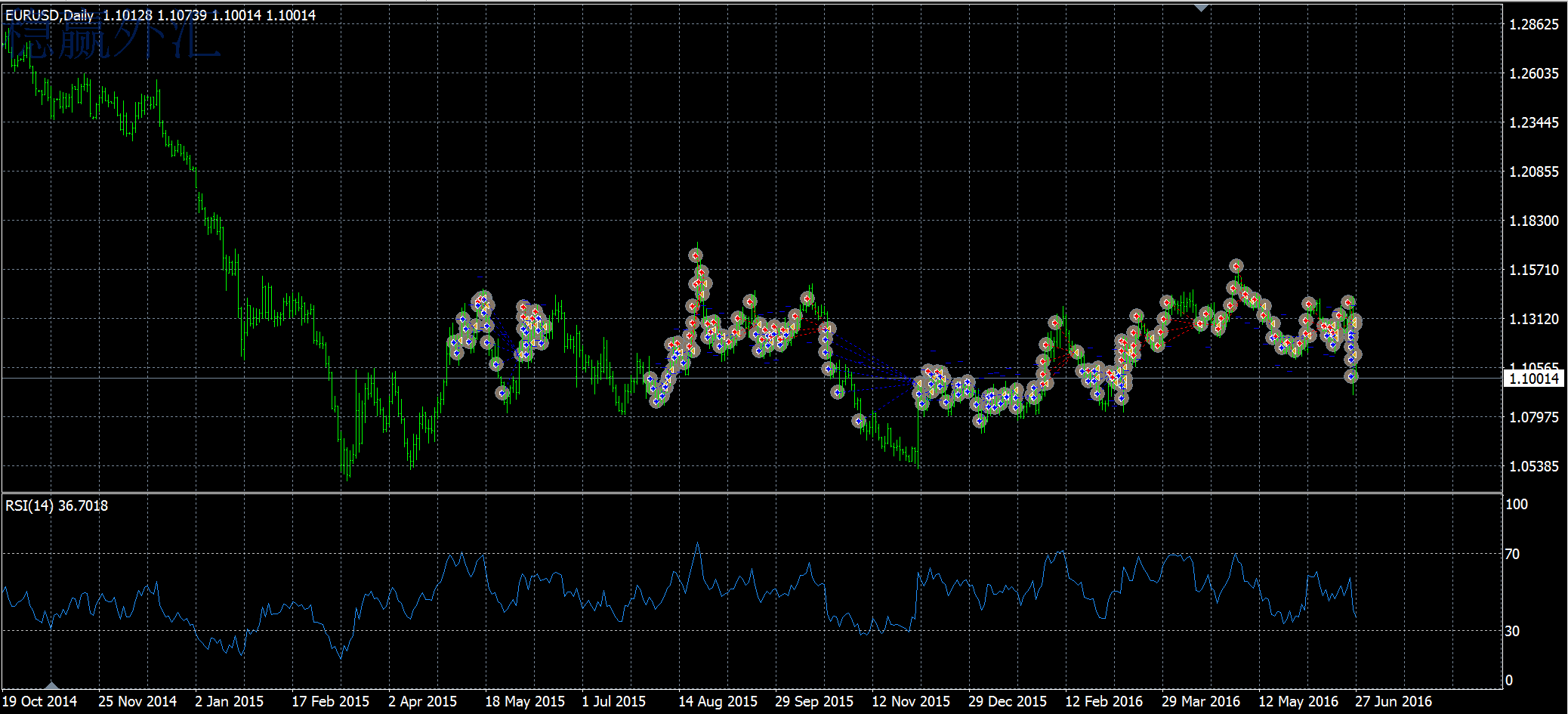The height and width of the screenshot is (714, 1568).
Task: Click the 1.23445 price scale label
Action: click(1533, 122)
